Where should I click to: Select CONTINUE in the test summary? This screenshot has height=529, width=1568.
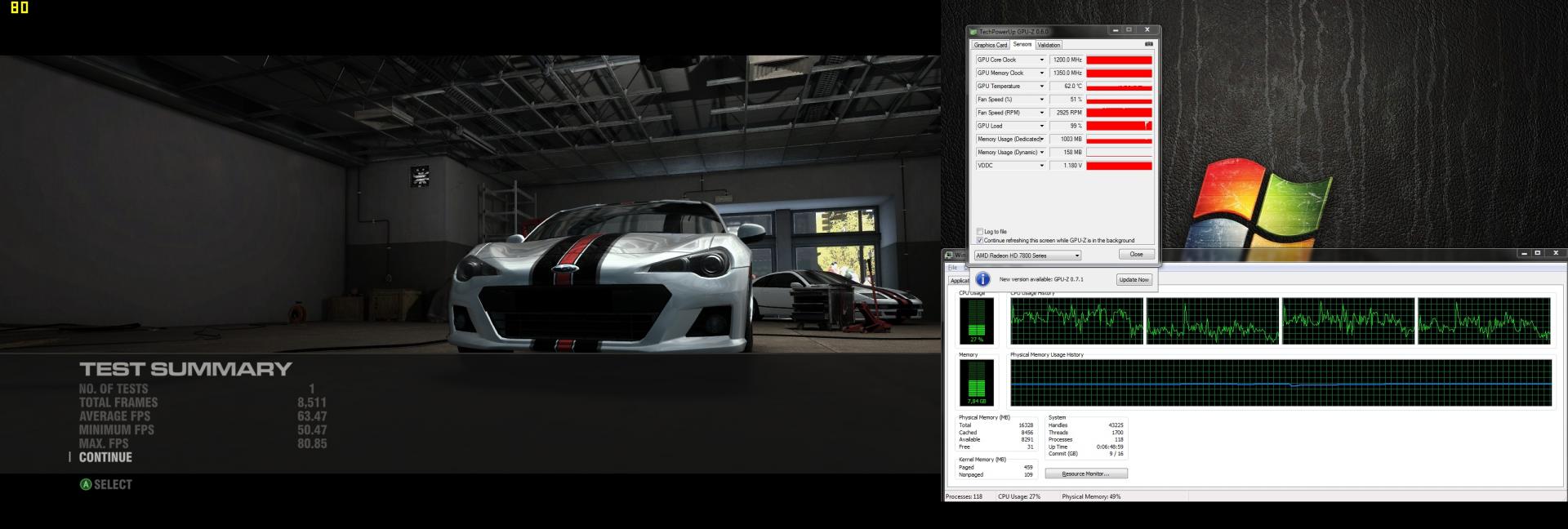click(x=105, y=457)
